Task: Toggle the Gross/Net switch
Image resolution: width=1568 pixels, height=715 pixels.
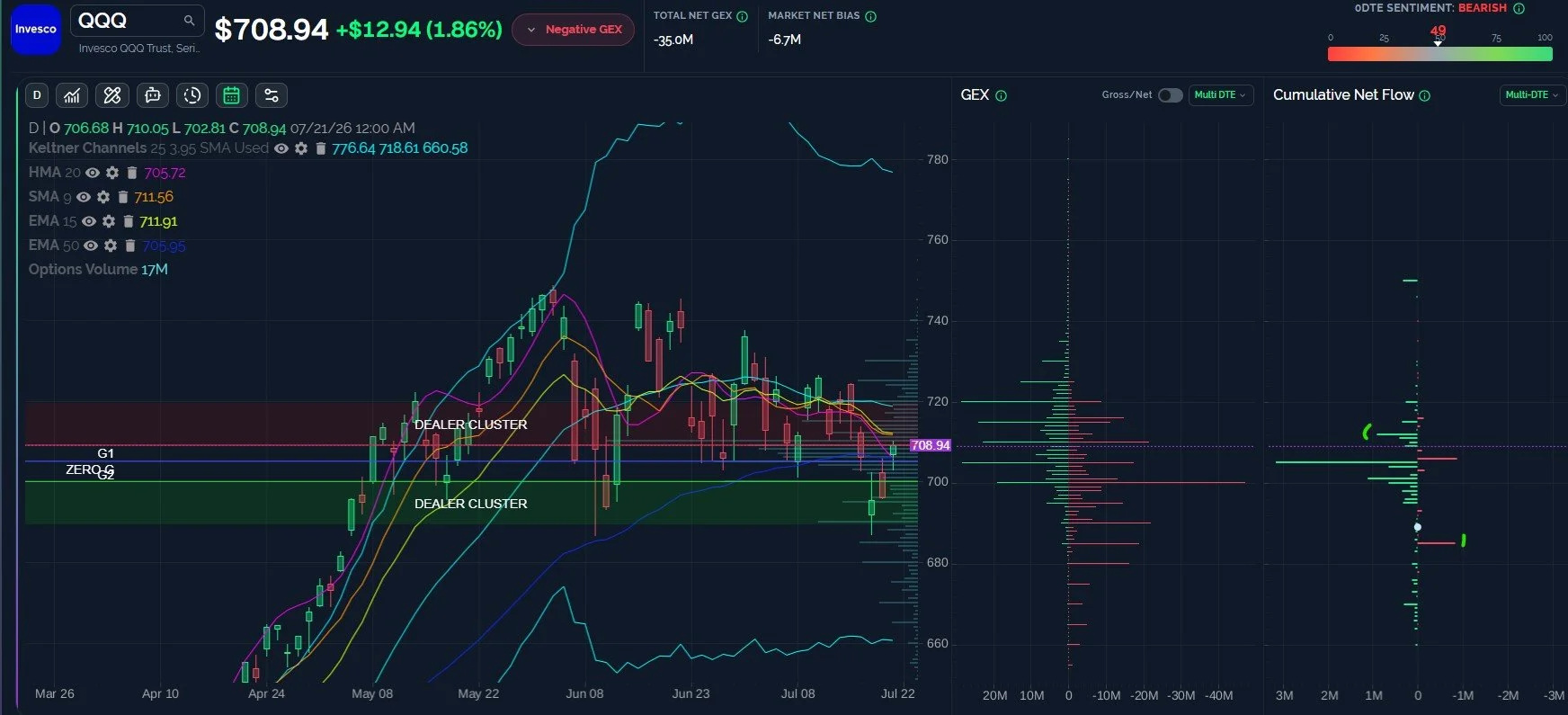Action: 1170,95
